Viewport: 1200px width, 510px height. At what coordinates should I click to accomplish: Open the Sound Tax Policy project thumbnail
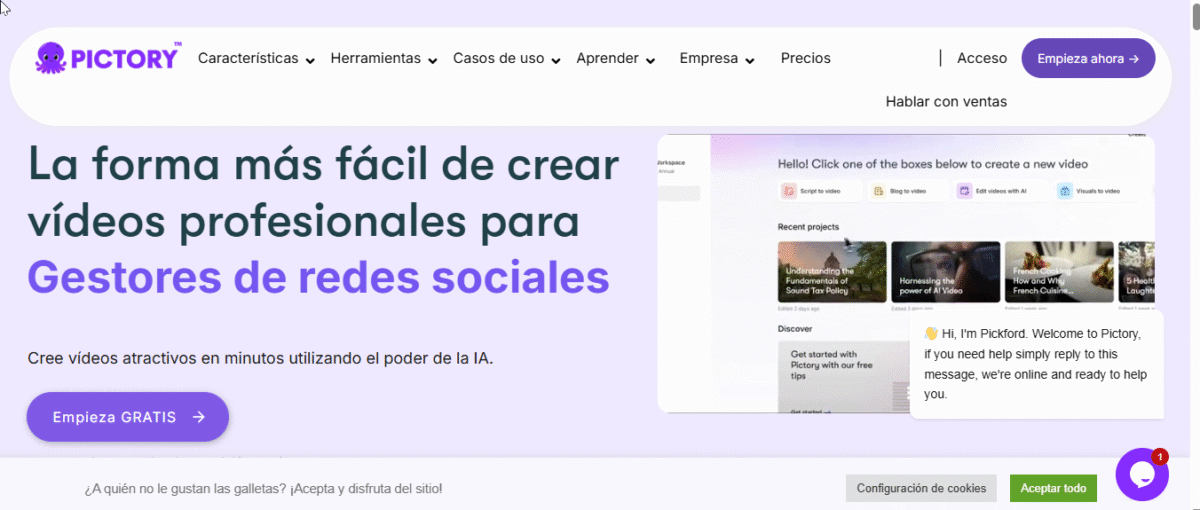point(832,272)
